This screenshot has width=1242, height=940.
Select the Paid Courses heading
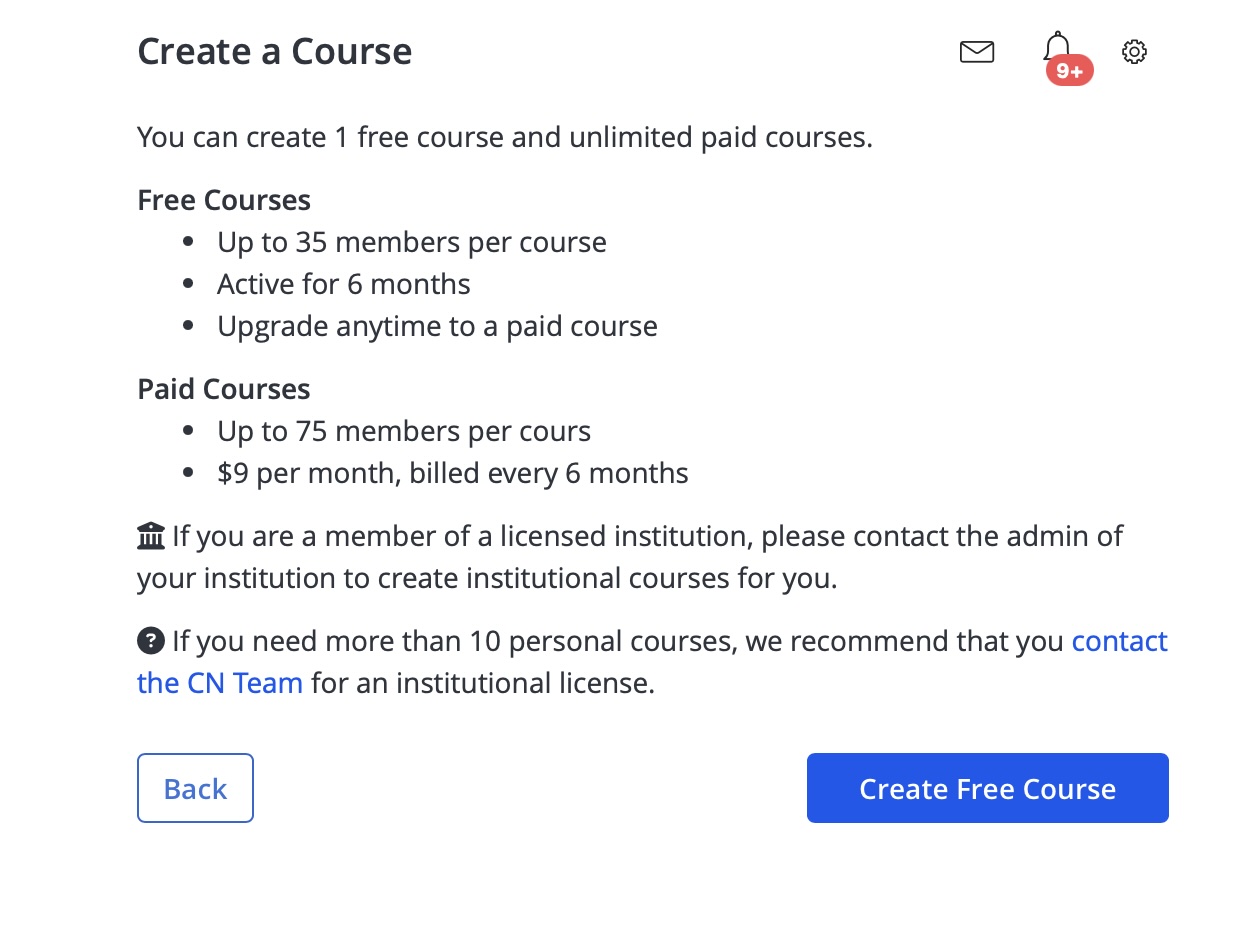click(224, 389)
